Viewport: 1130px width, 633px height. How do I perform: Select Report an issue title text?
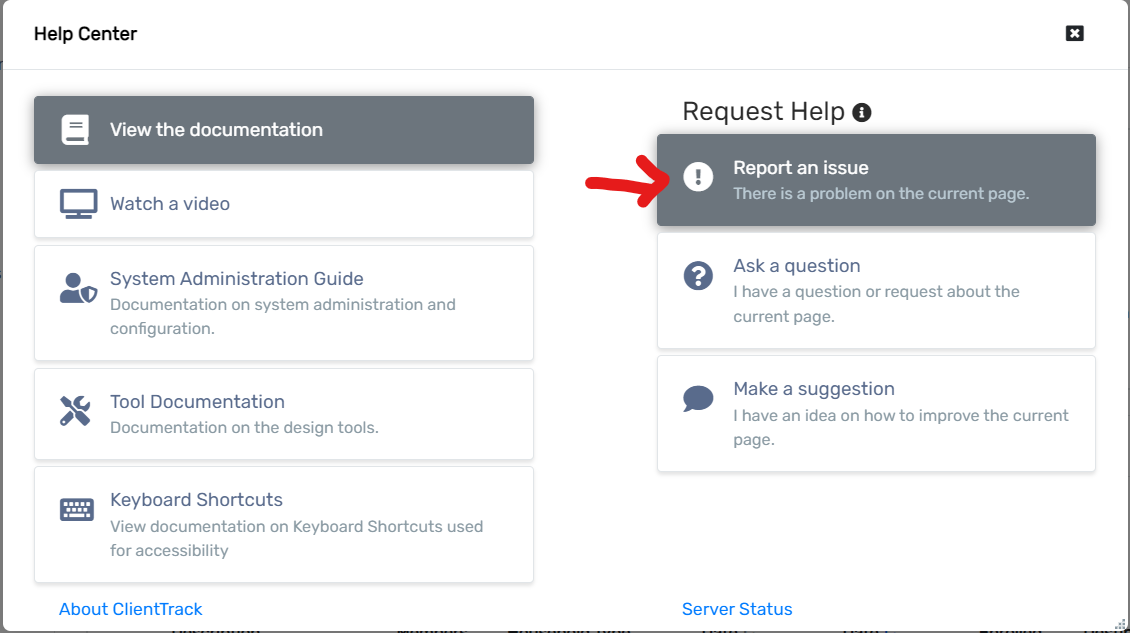(801, 168)
